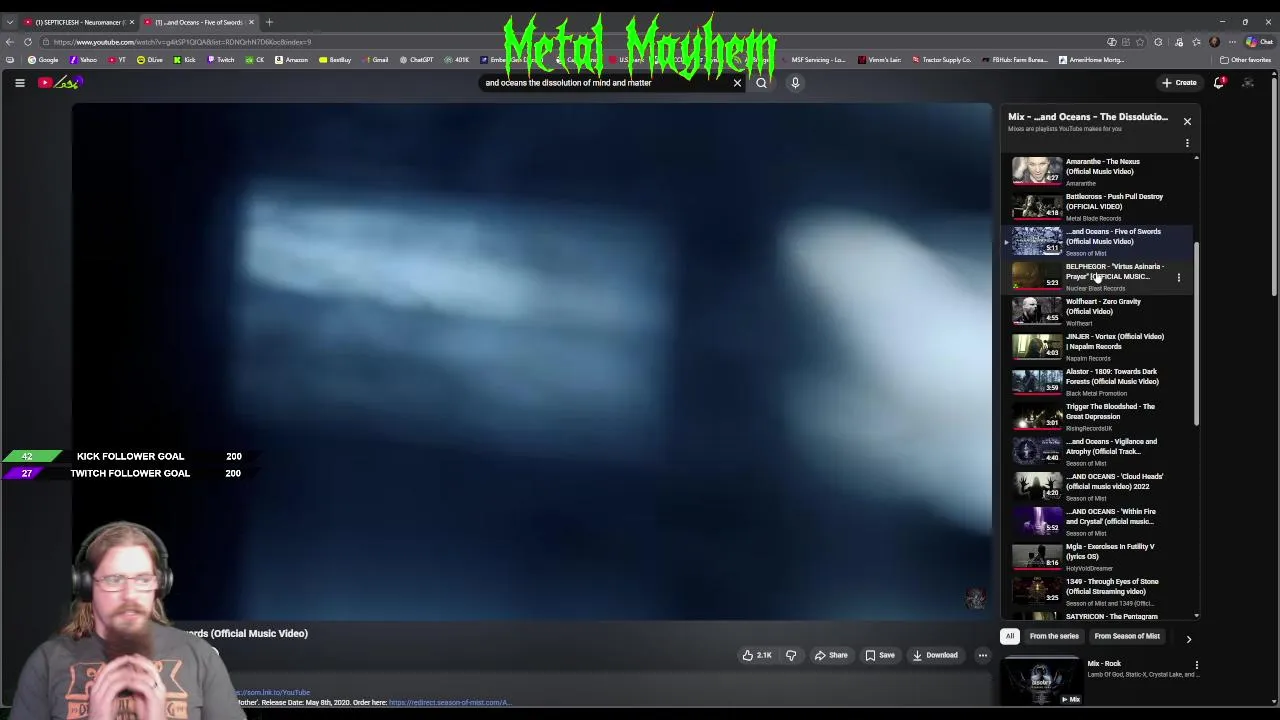The width and height of the screenshot is (1280, 720).
Task: Close the Mix playlist panel
Action: (x=1187, y=121)
